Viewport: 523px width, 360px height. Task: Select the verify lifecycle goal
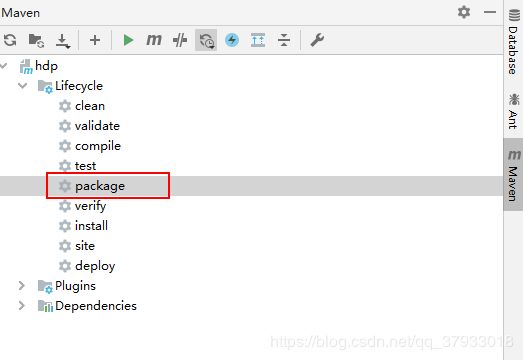click(90, 206)
